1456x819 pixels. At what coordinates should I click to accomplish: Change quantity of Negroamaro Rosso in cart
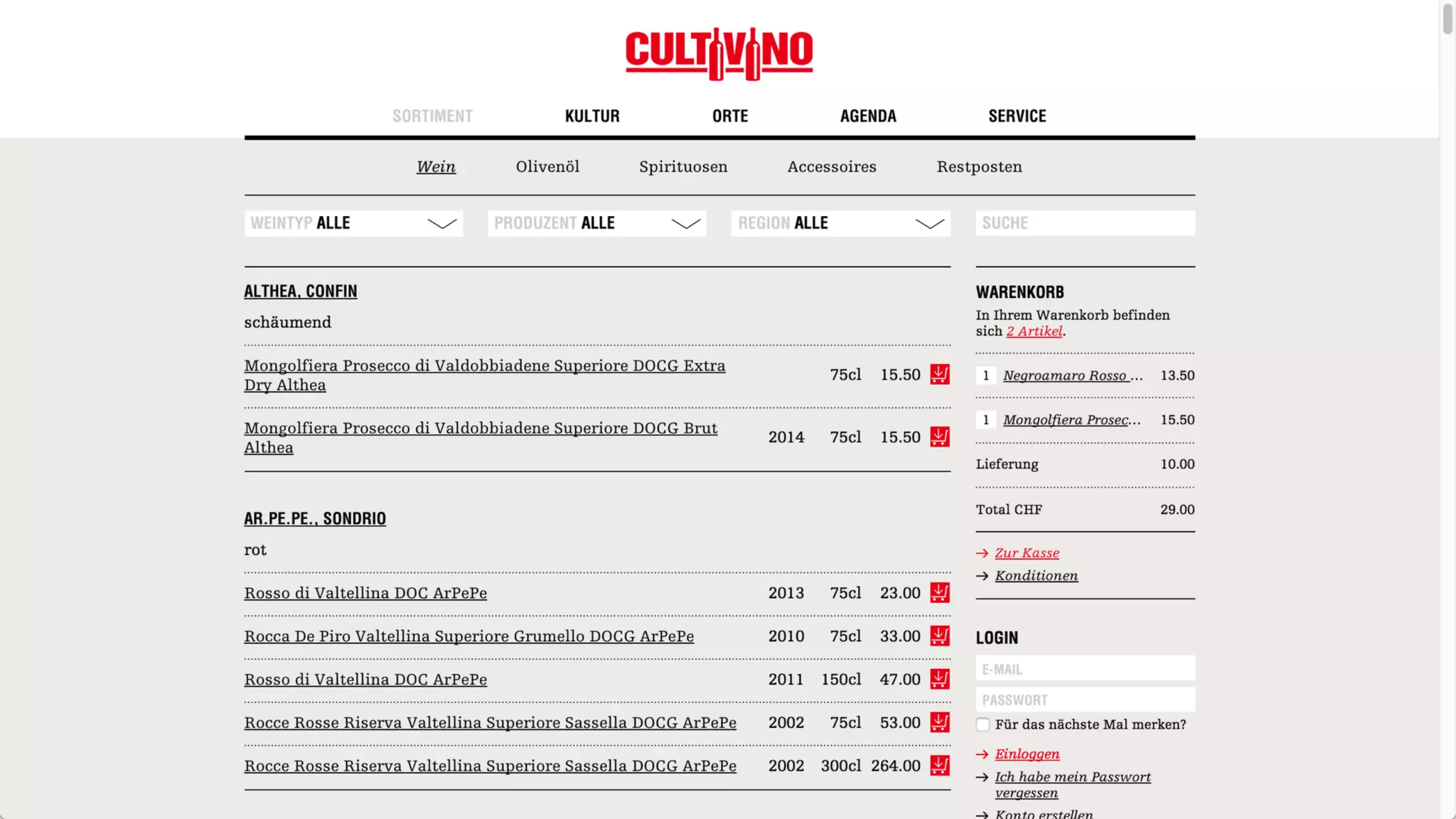point(985,375)
